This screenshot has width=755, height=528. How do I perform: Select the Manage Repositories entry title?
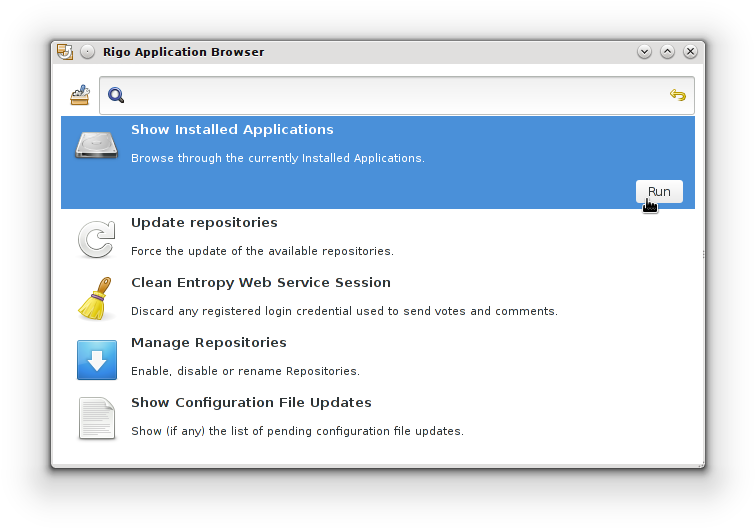208,342
